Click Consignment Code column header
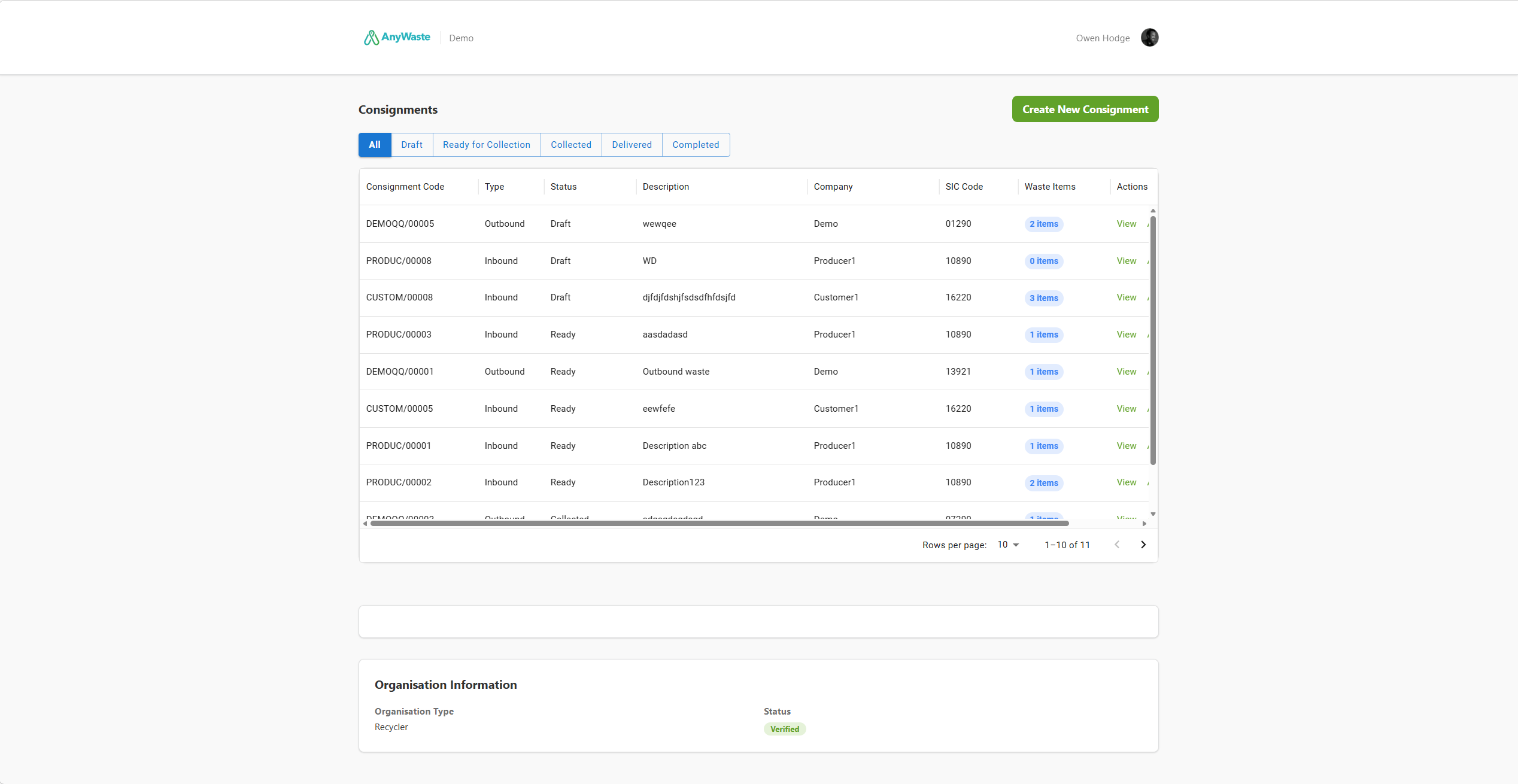Screen dimensions: 1518x784 click(405, 187)
